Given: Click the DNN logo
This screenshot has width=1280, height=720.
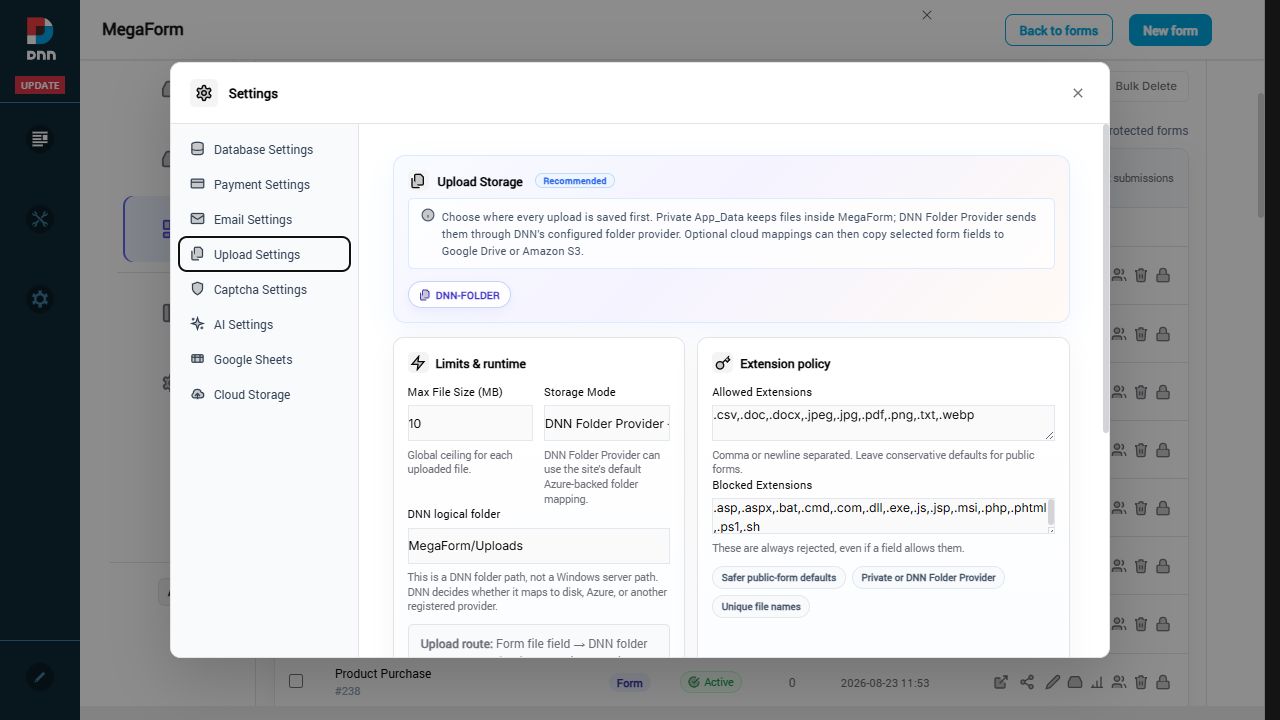Looking at the screenshot, I should click(x=40, y=39).
